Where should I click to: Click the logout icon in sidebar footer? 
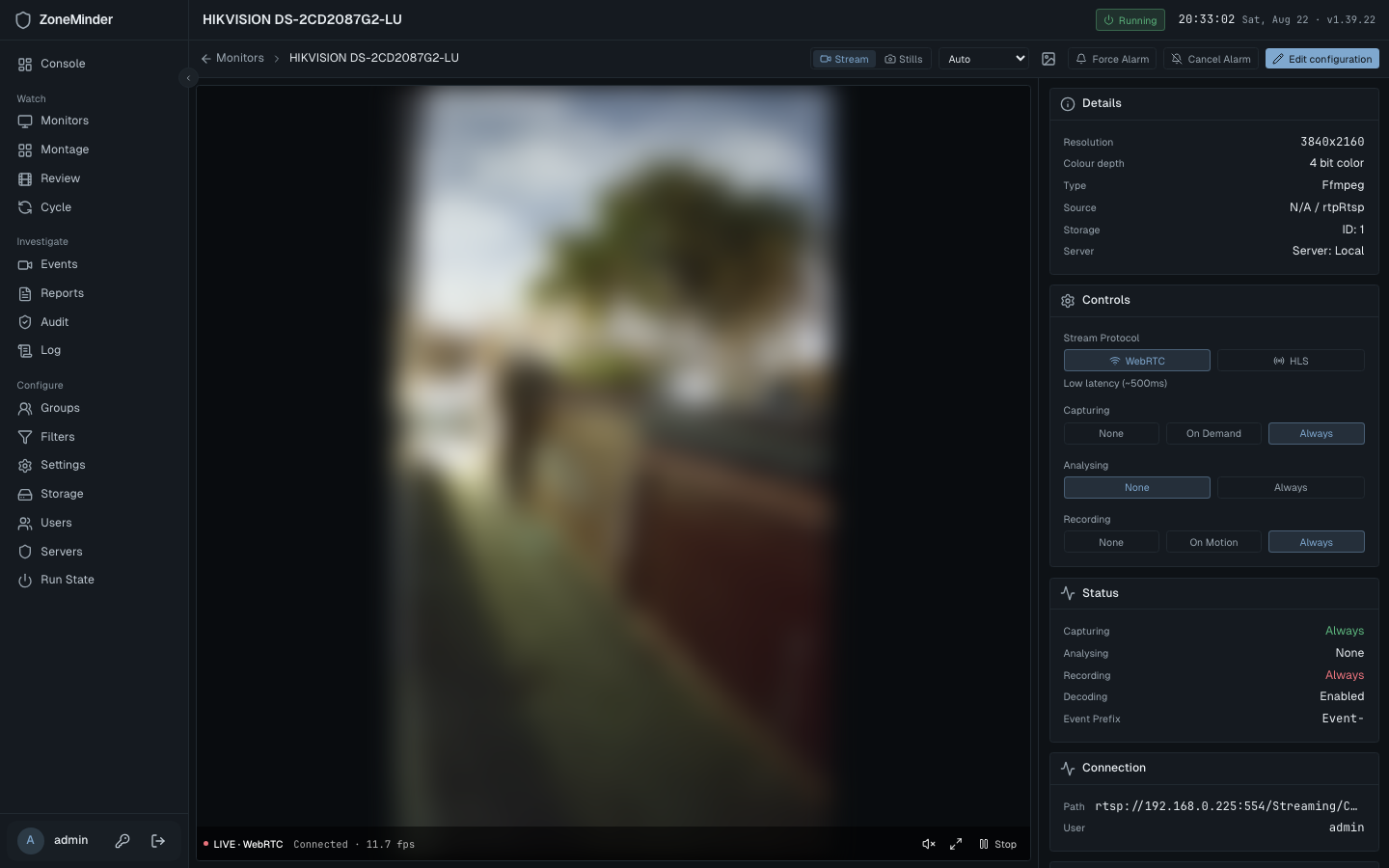(x=158, y=841)
